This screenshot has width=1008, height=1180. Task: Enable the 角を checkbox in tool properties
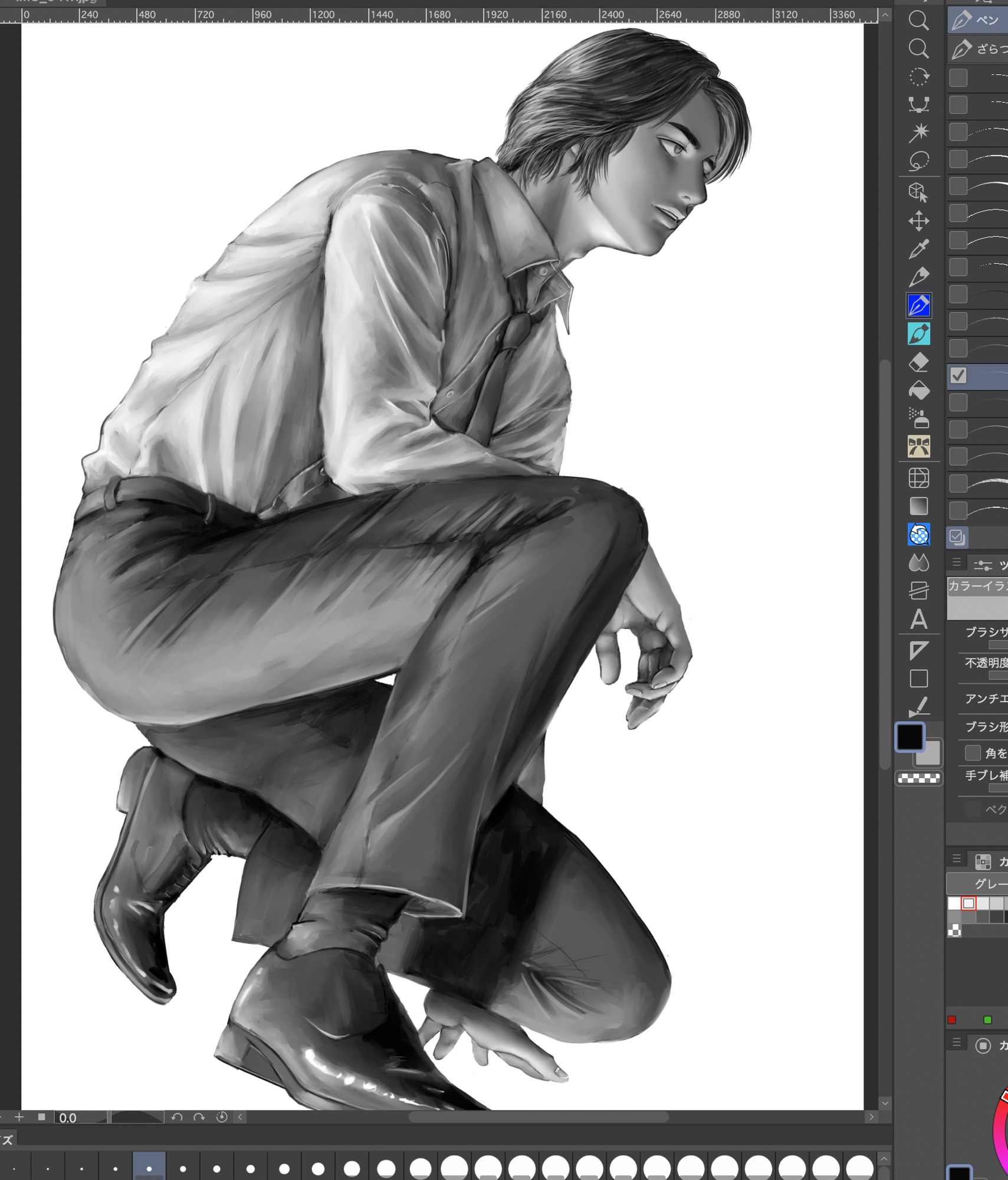coord(973,753)
